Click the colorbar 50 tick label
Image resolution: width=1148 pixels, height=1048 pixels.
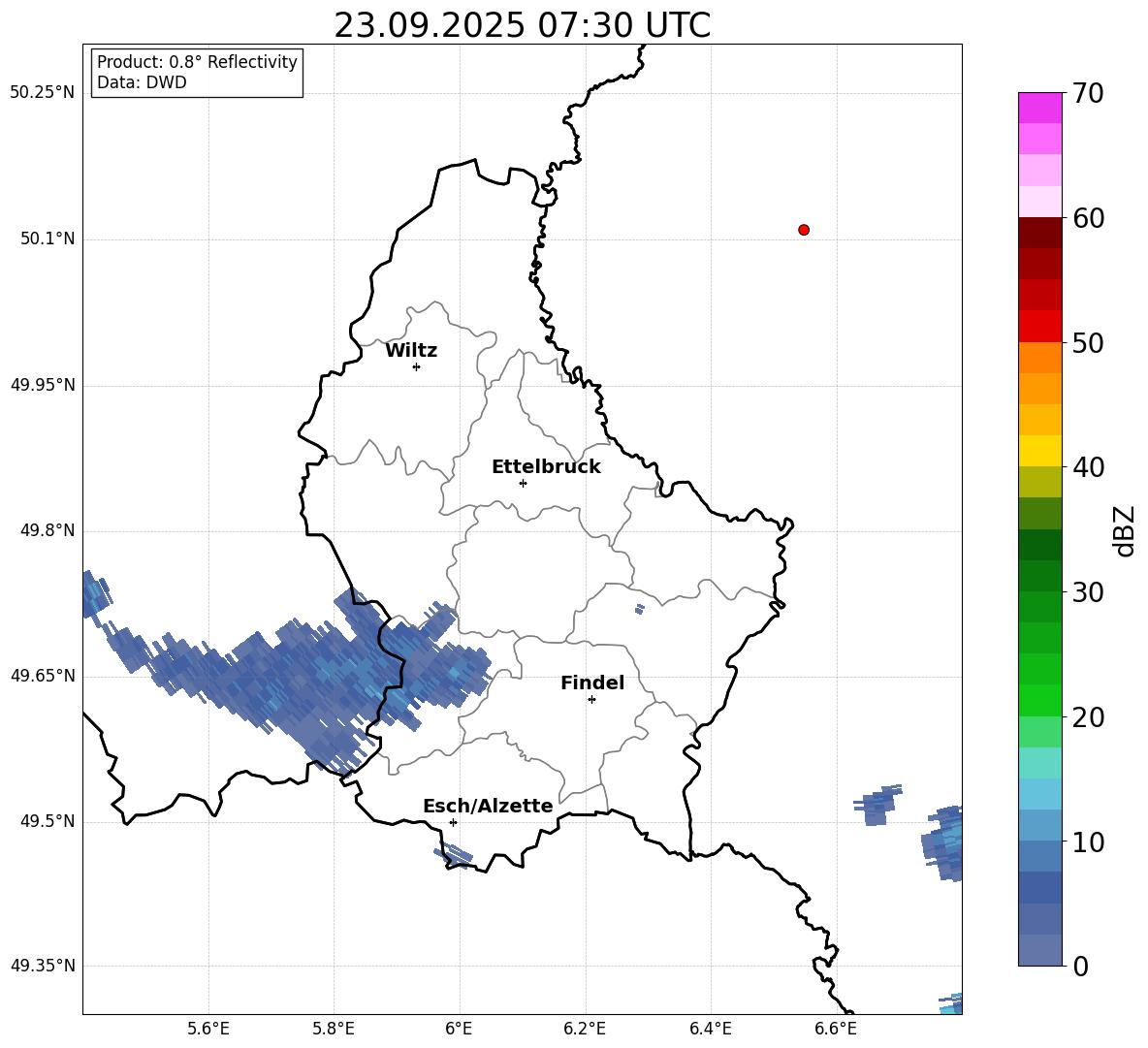(1088, 343)
